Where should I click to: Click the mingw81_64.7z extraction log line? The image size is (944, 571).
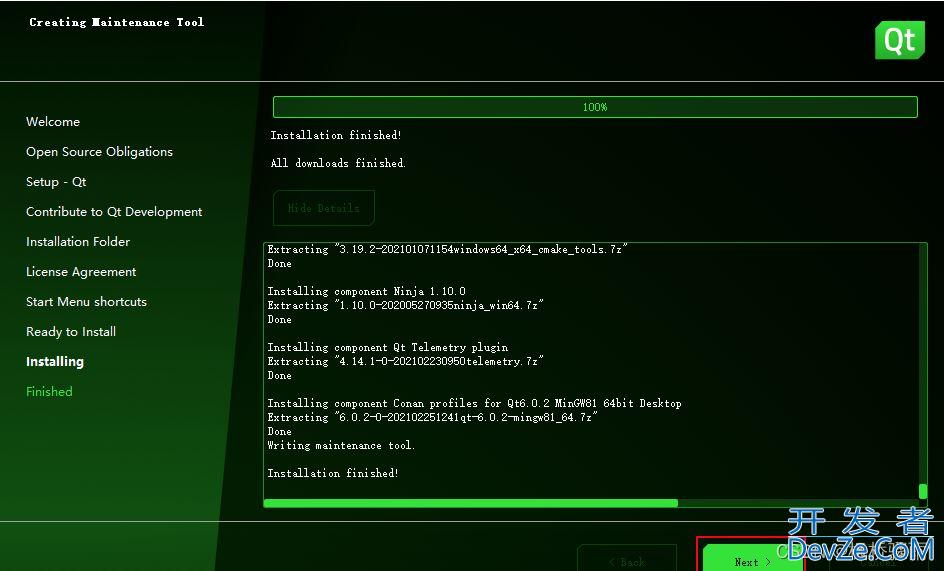(x=432, y=417)
